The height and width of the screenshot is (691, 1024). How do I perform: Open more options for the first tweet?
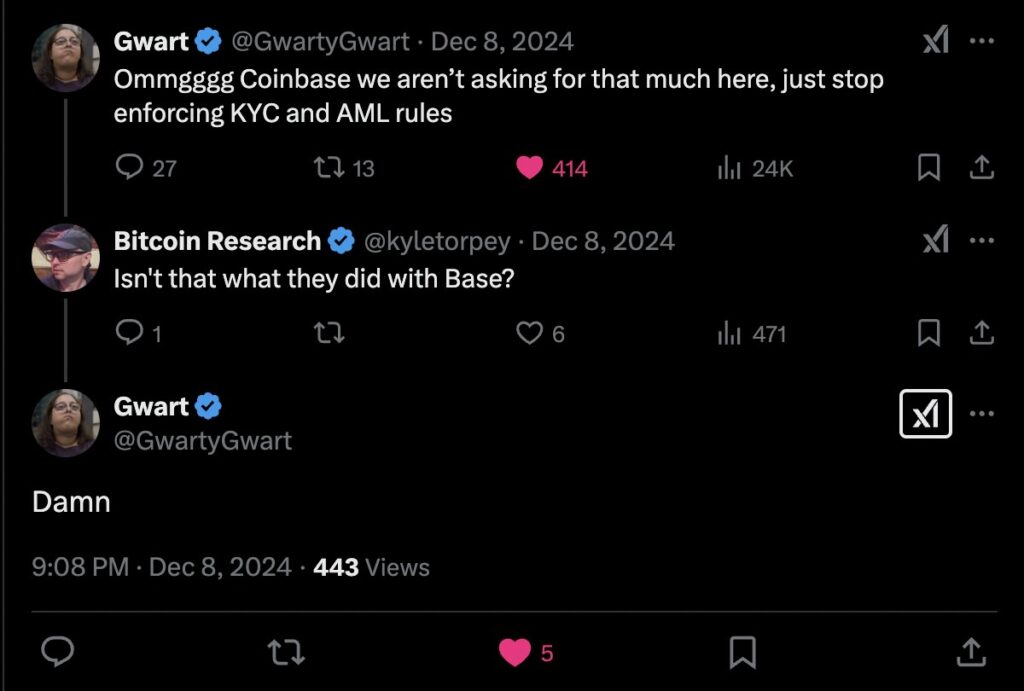(x=982, y=41)
